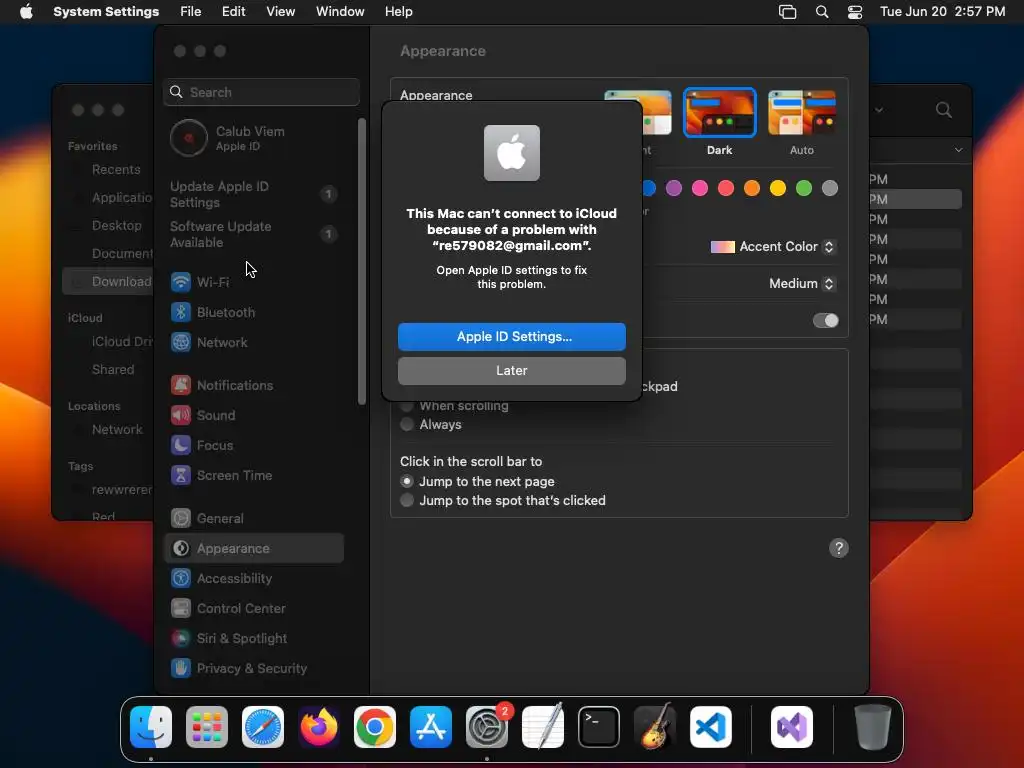Open Sound settings icon
Image resolution: width=1024 pixels, height=768 pixels.
click(181, 415)
